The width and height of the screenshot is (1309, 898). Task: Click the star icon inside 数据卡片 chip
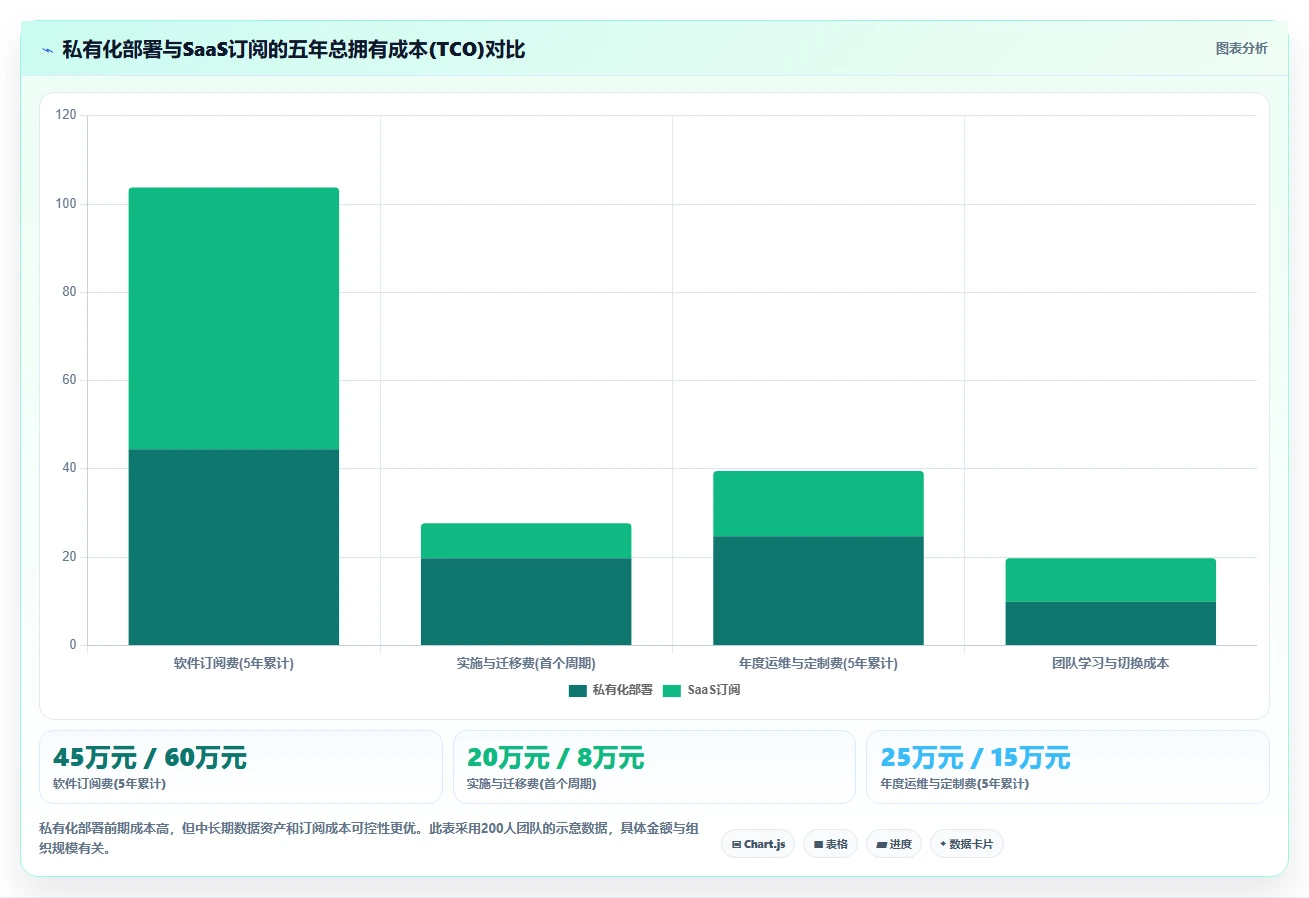coord(943,844)
